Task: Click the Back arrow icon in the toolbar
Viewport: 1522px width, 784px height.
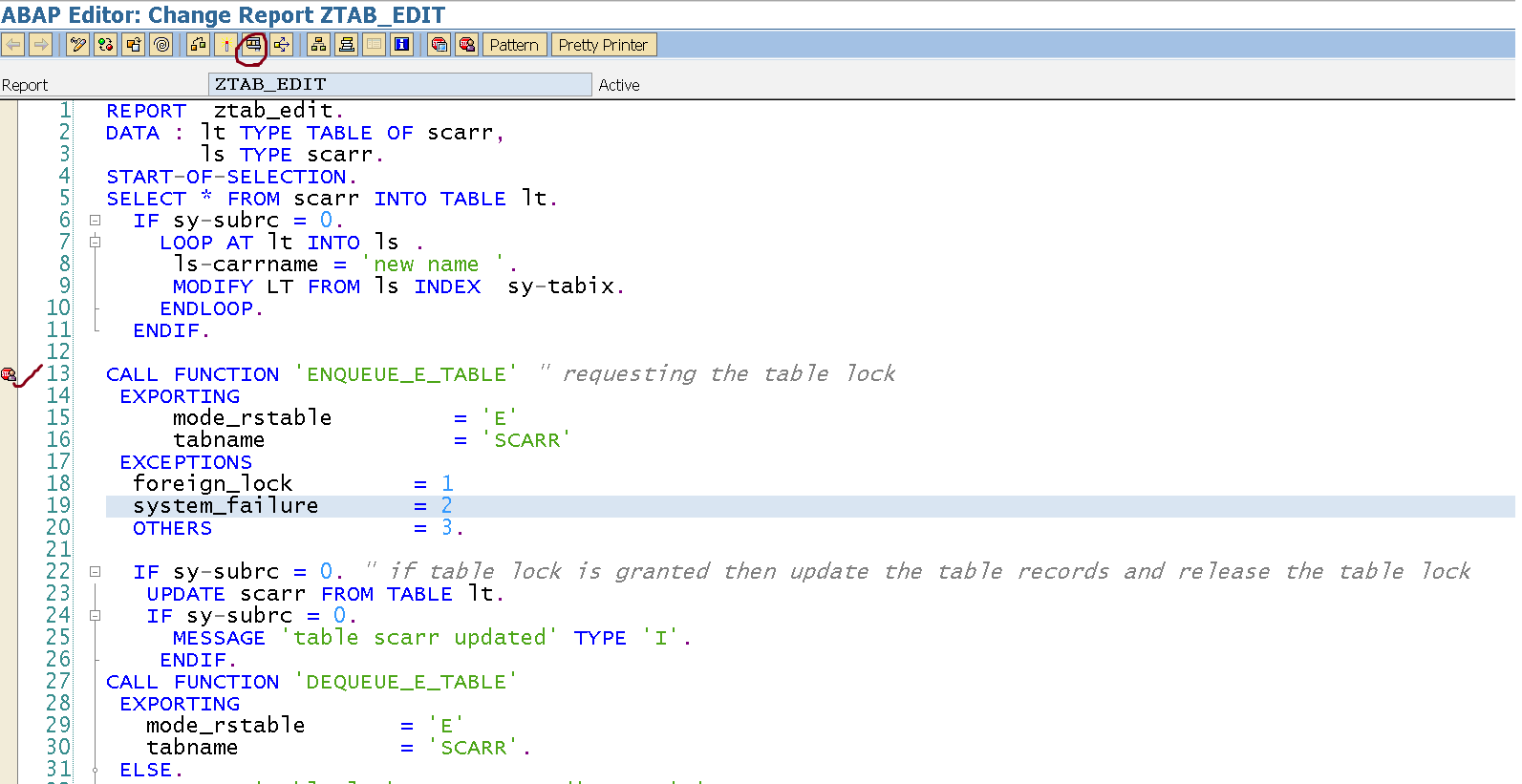Action: 13,45
